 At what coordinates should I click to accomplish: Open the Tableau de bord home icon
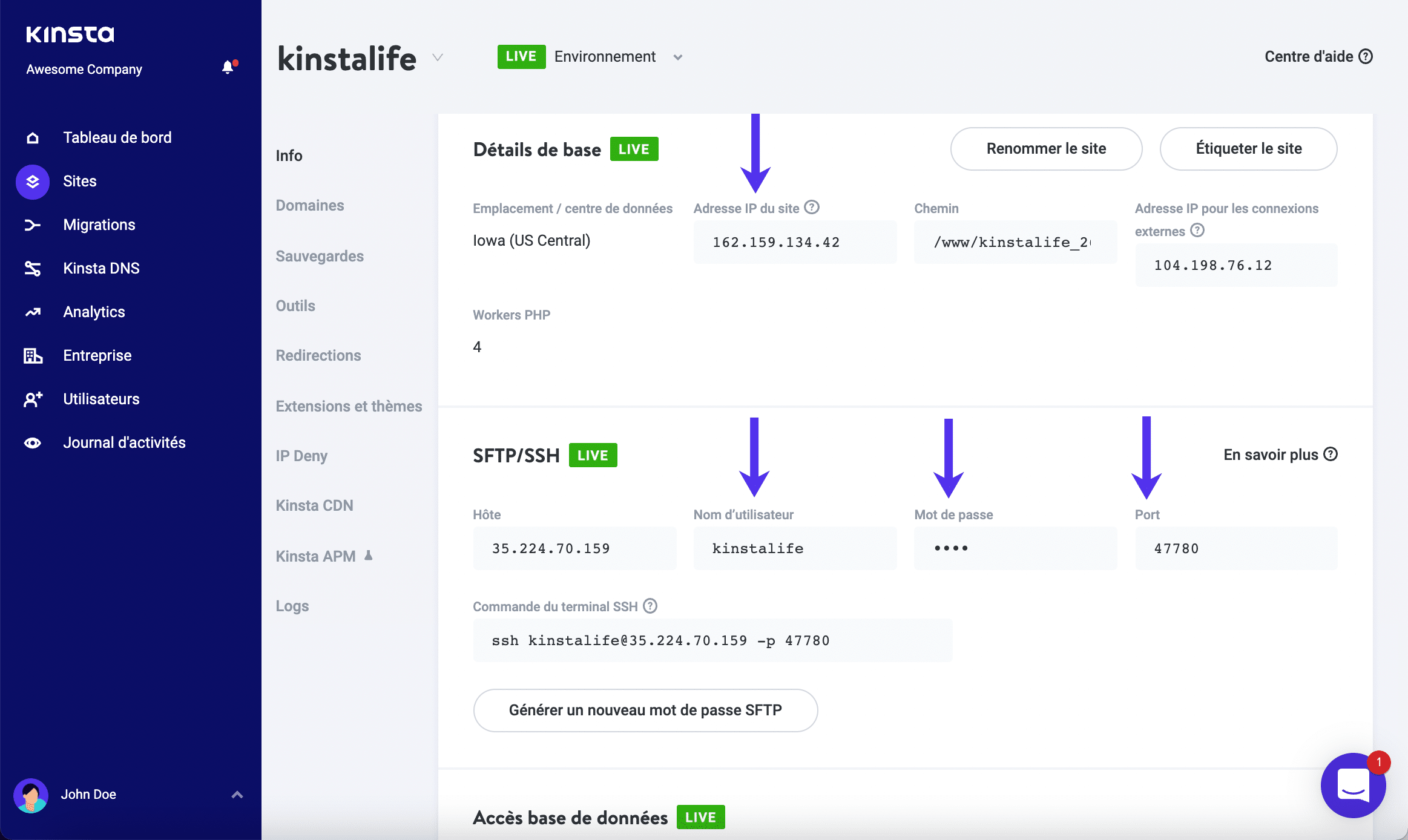tap(32, 137)
